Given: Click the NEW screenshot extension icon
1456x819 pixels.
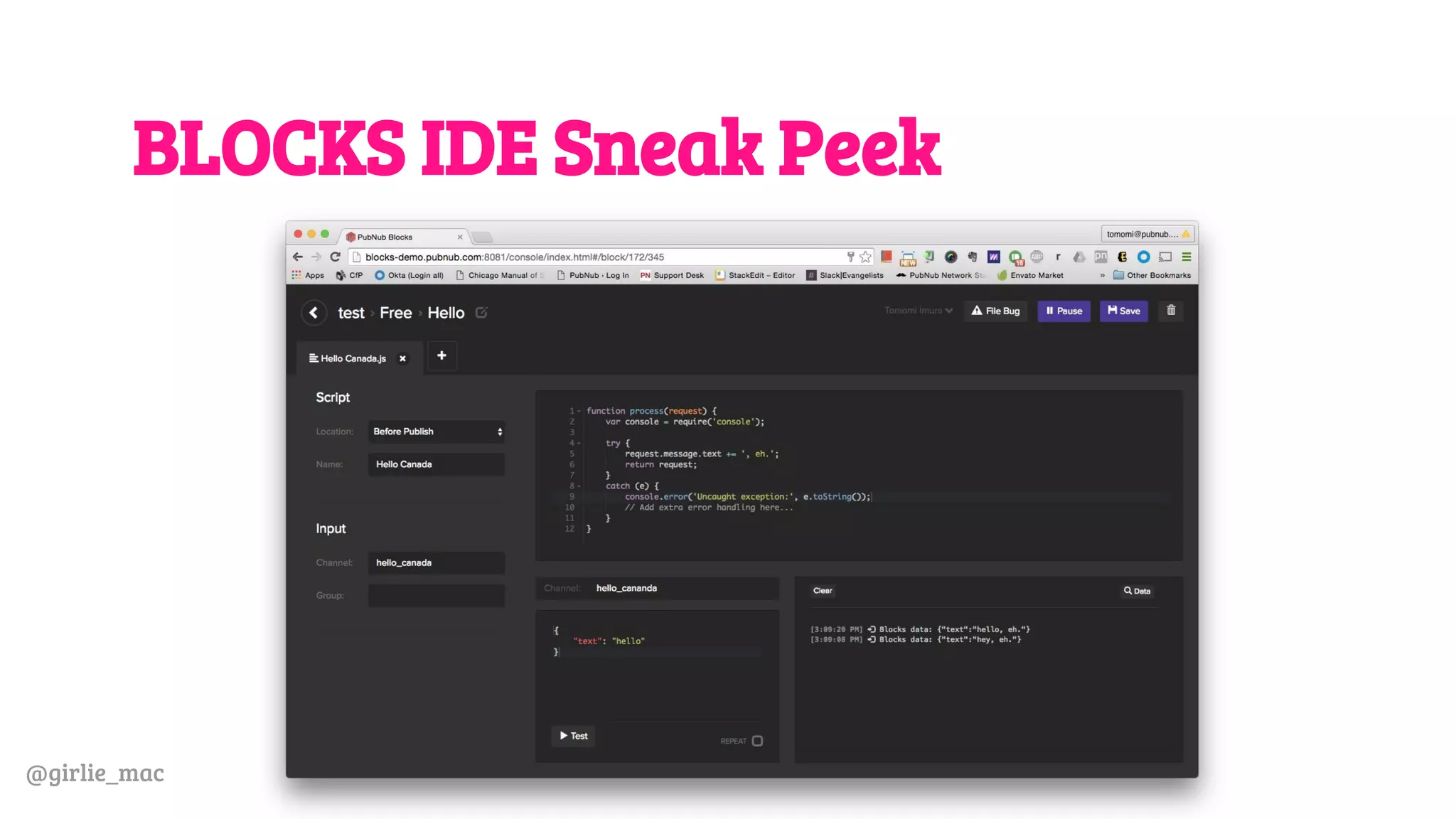Looking at the screenshot, I should [x=908, y=257].
